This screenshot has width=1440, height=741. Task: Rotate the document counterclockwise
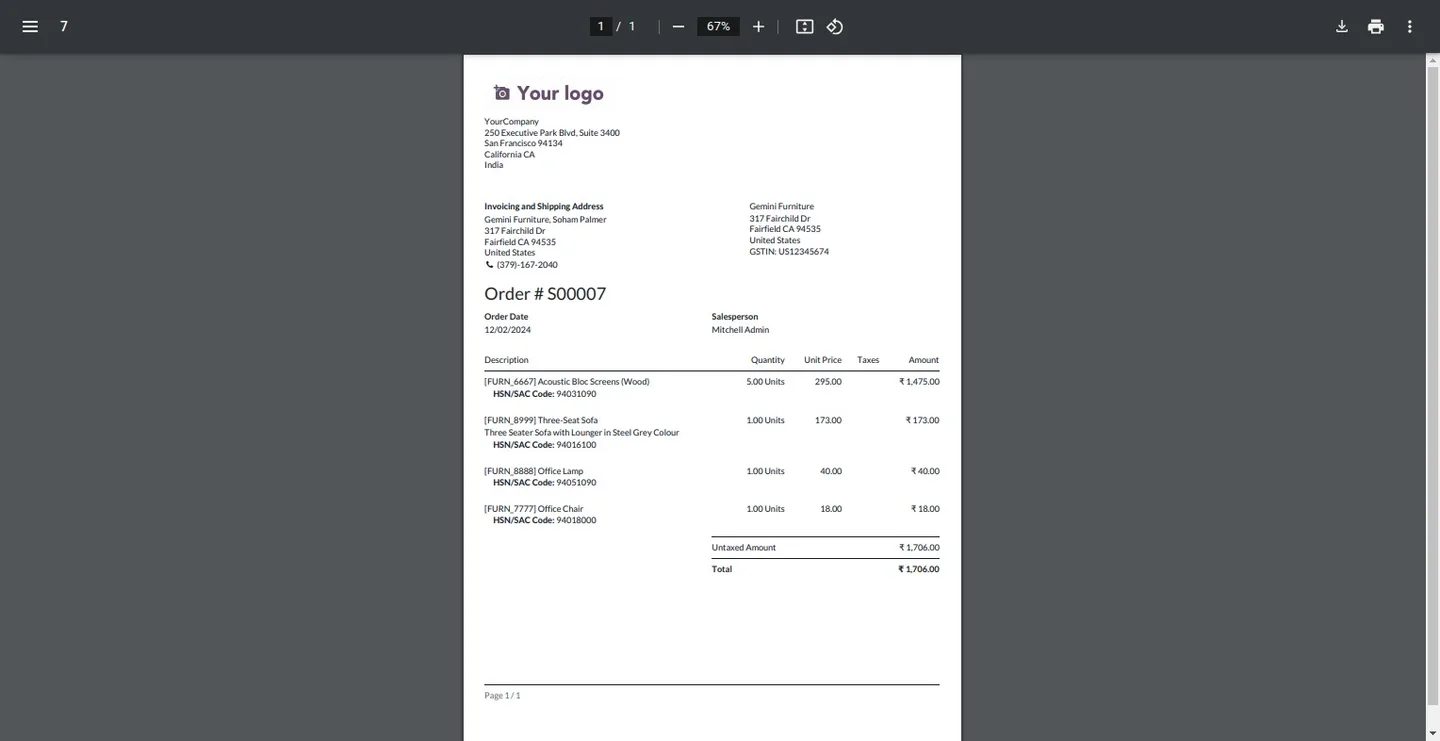pos(835,26)
